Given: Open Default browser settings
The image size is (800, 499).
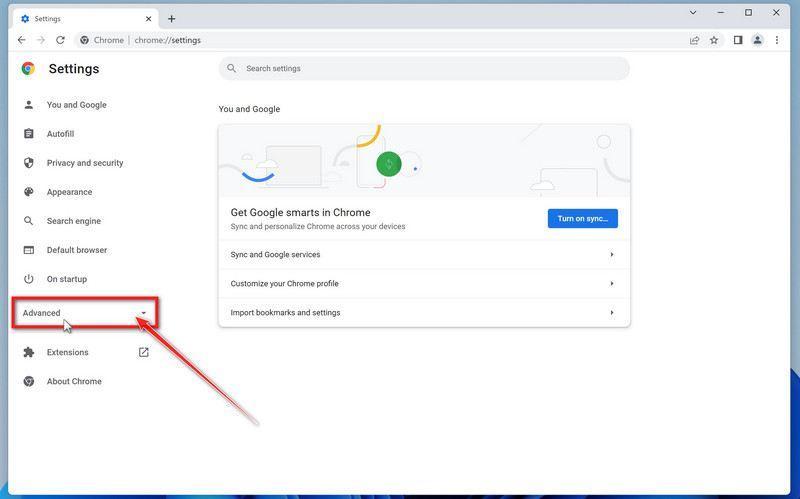Looking at the screenshot, I should coord(77,250).
